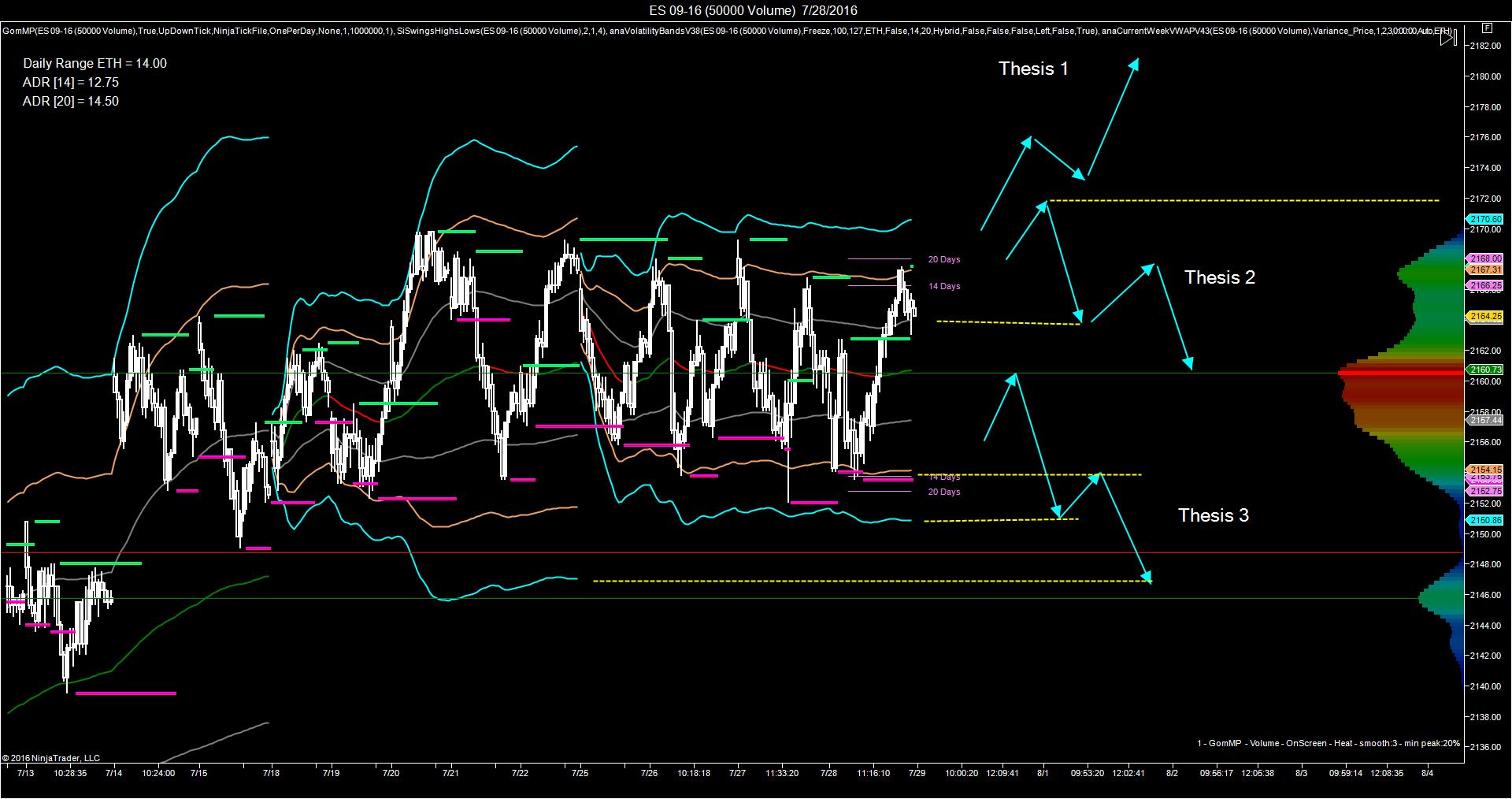1512x799 pixels.
Task: Click the gray 2157.44 price marker
Action: coord(1485,420)
